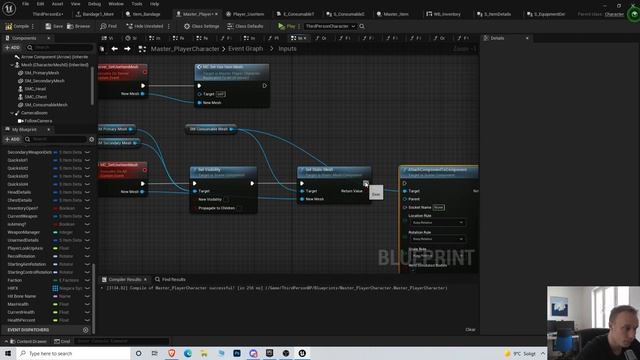640x360 pixels.
Task: Click the Browse to asset icon
Action: 70,26
